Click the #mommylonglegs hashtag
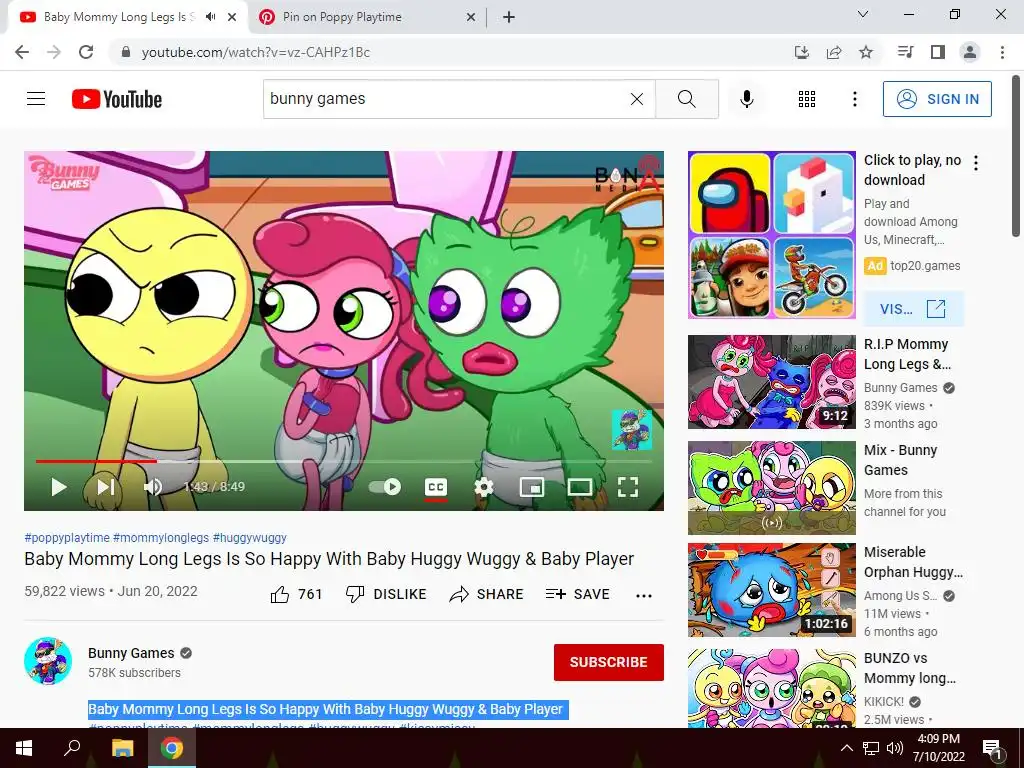This screenshot has width=1024, height=768. 161,537
